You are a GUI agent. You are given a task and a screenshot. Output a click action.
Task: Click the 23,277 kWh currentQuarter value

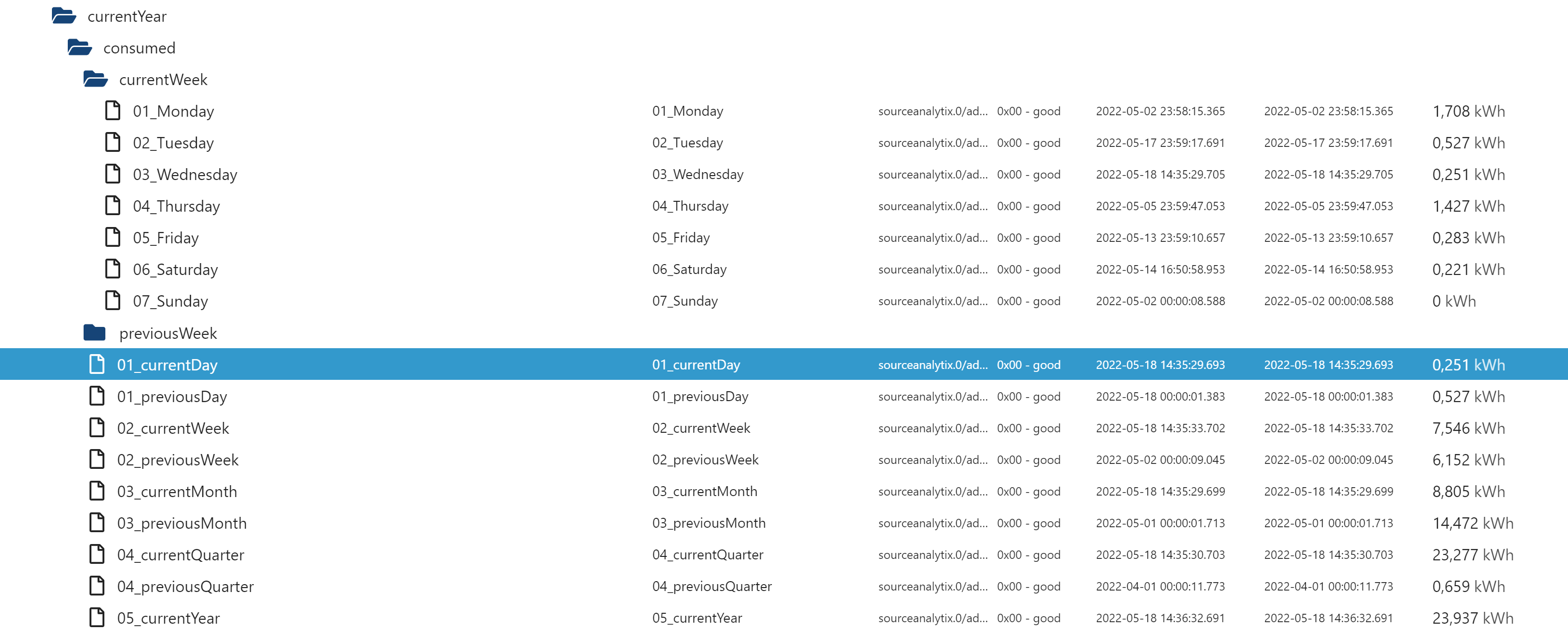point(1472,555)
